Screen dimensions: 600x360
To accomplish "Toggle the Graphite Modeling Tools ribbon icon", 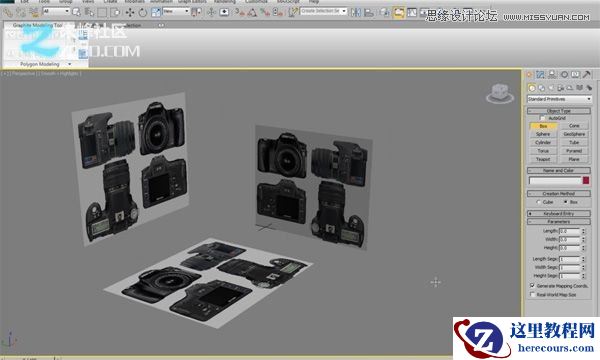I will 399,13.
